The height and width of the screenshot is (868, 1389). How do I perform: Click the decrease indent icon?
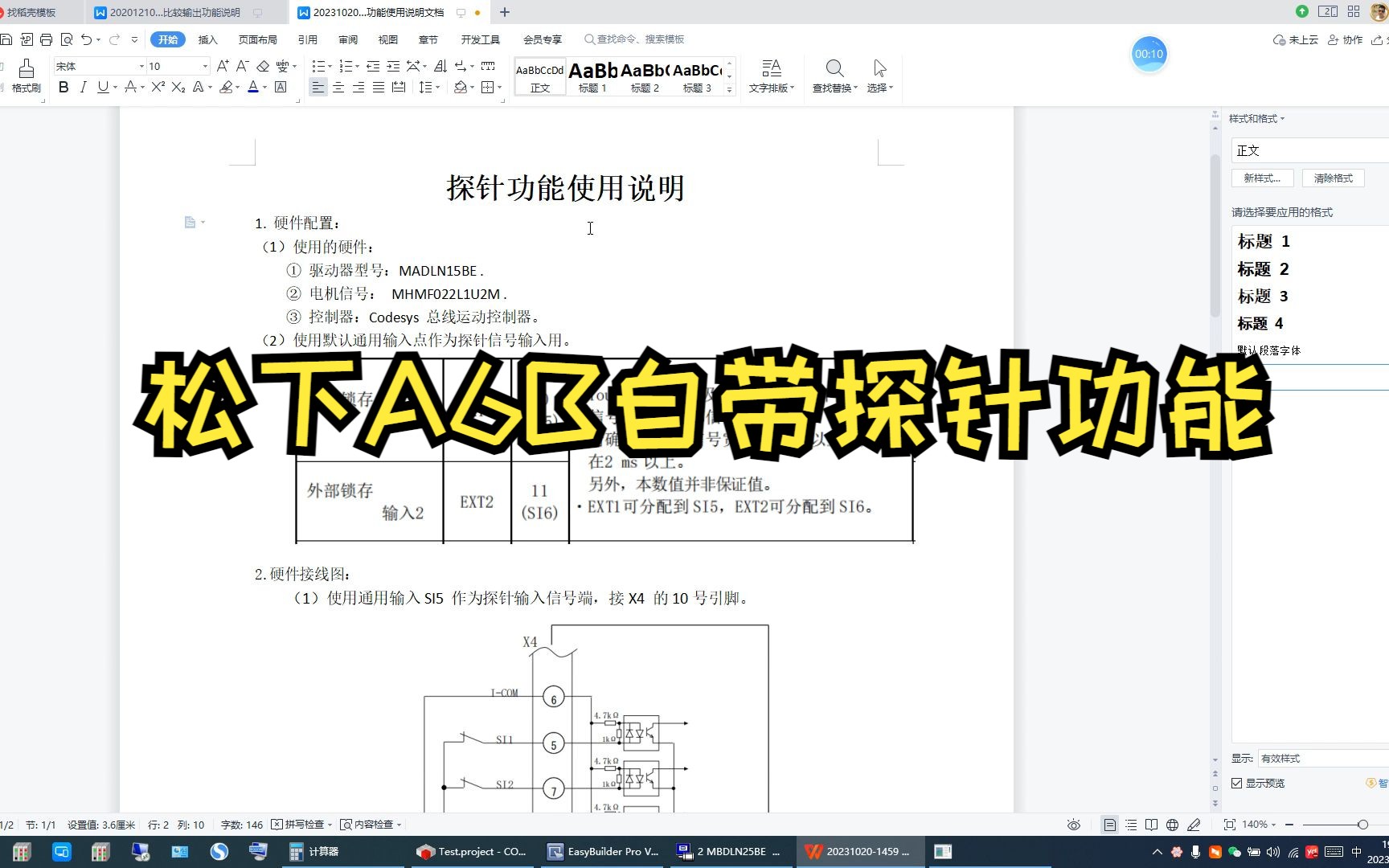point(373,66)
